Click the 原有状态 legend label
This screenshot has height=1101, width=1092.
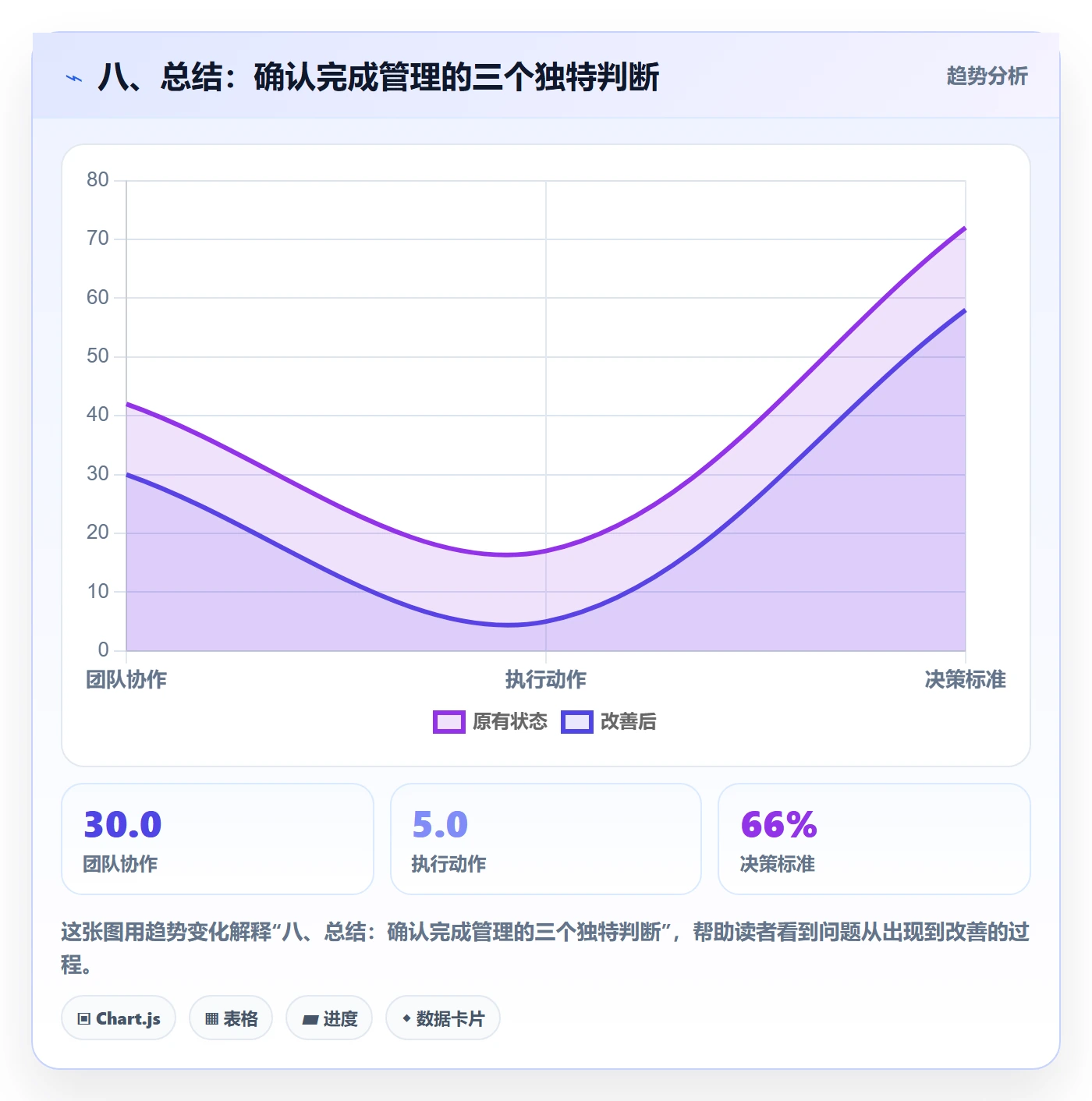[510, 722]
